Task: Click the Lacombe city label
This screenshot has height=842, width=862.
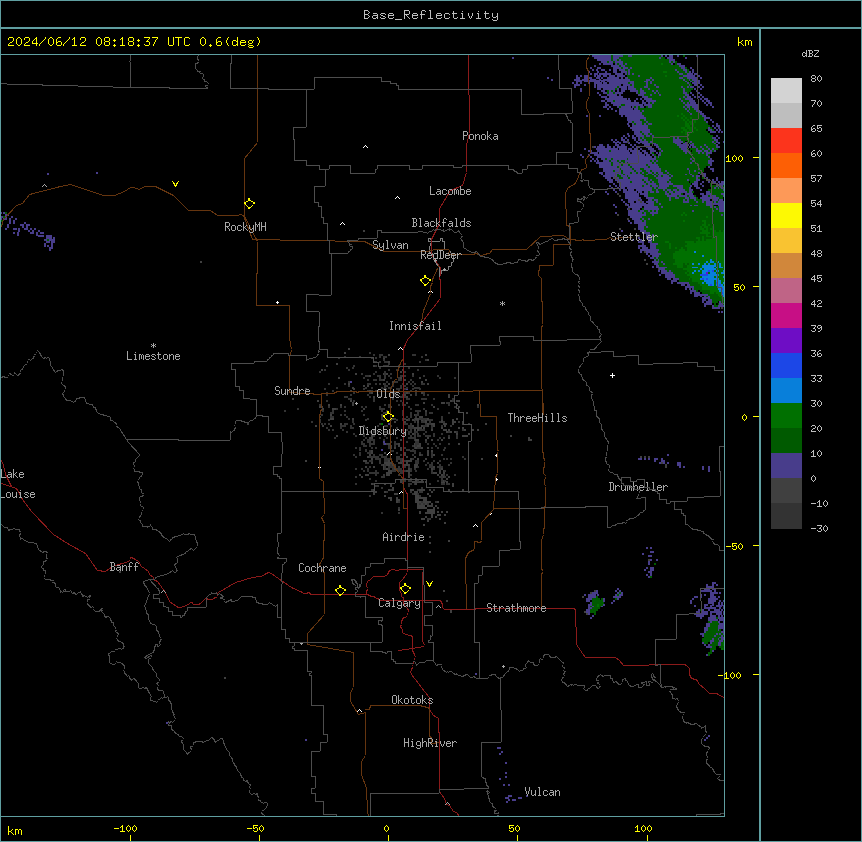Action: [450, 191]
